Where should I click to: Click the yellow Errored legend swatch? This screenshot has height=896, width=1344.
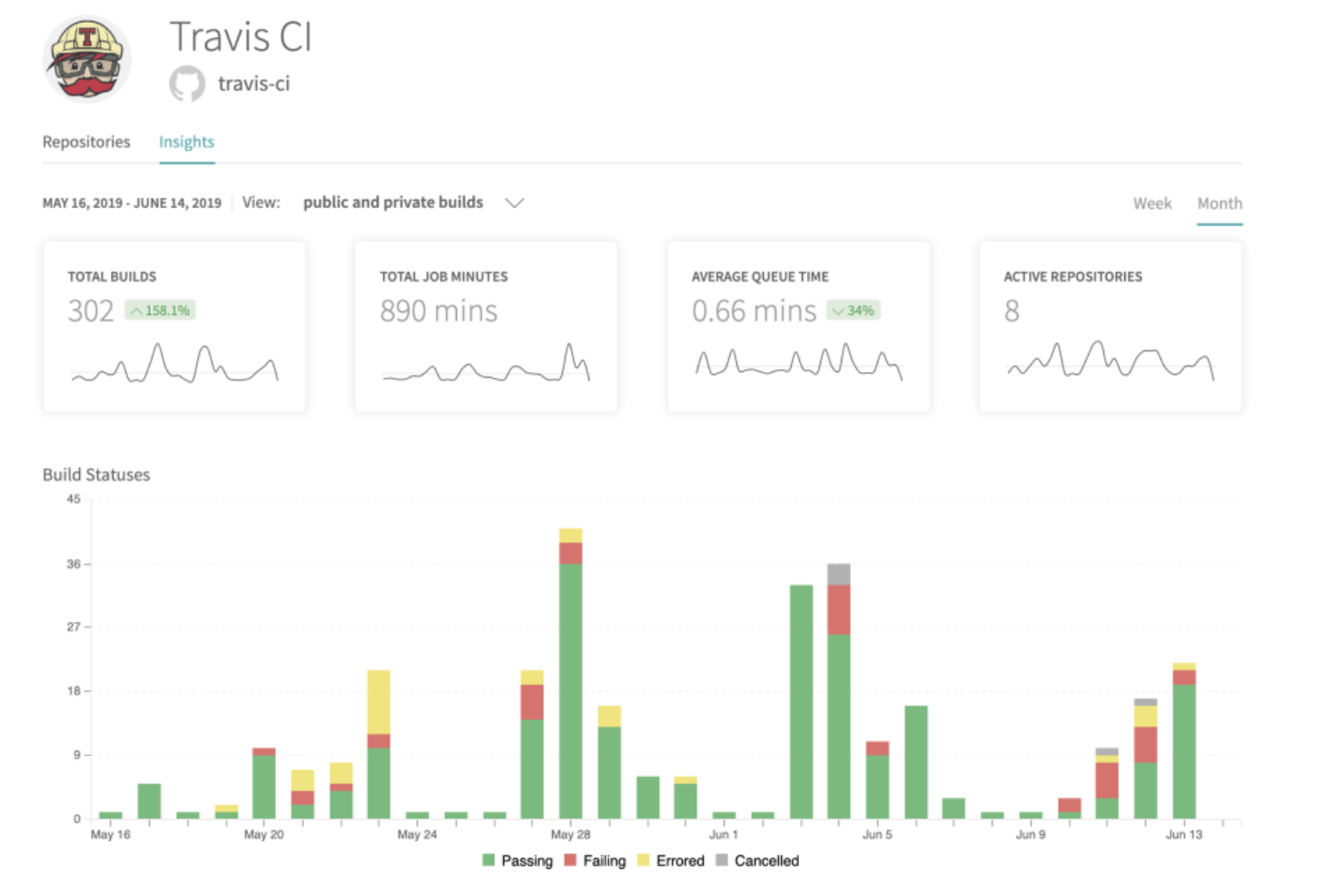(x=644, y=860)
